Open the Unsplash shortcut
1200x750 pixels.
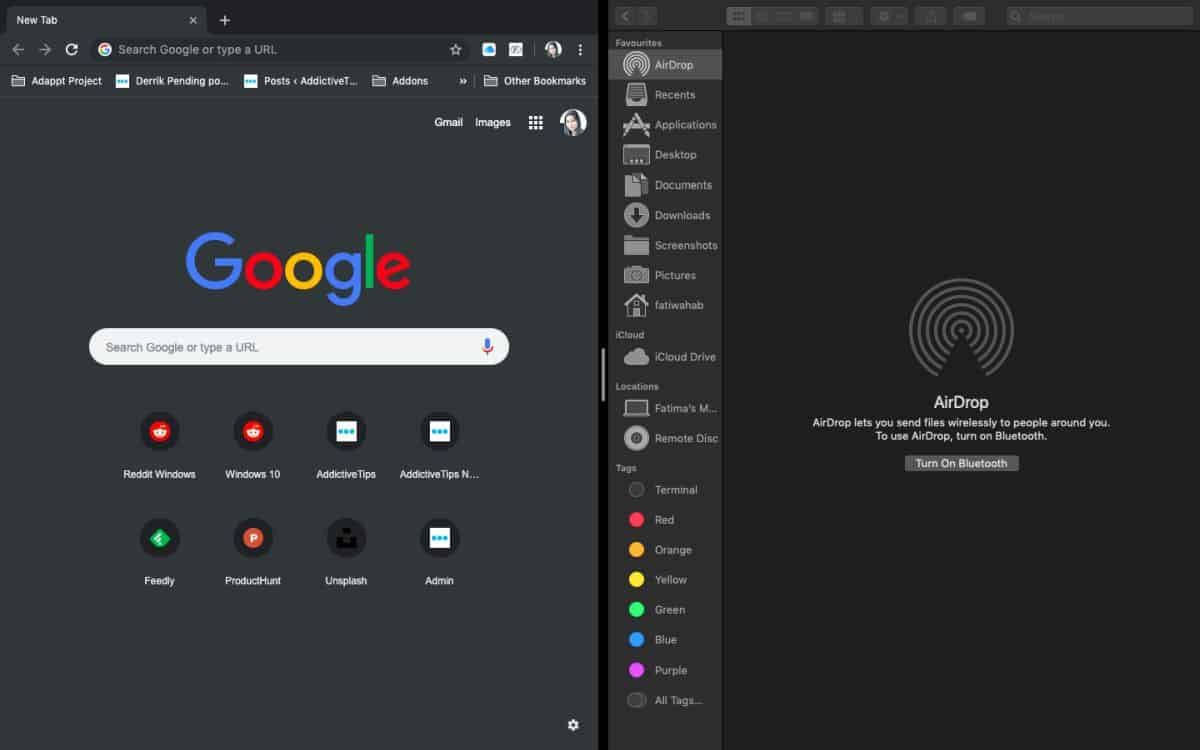[x=346, y=552]
